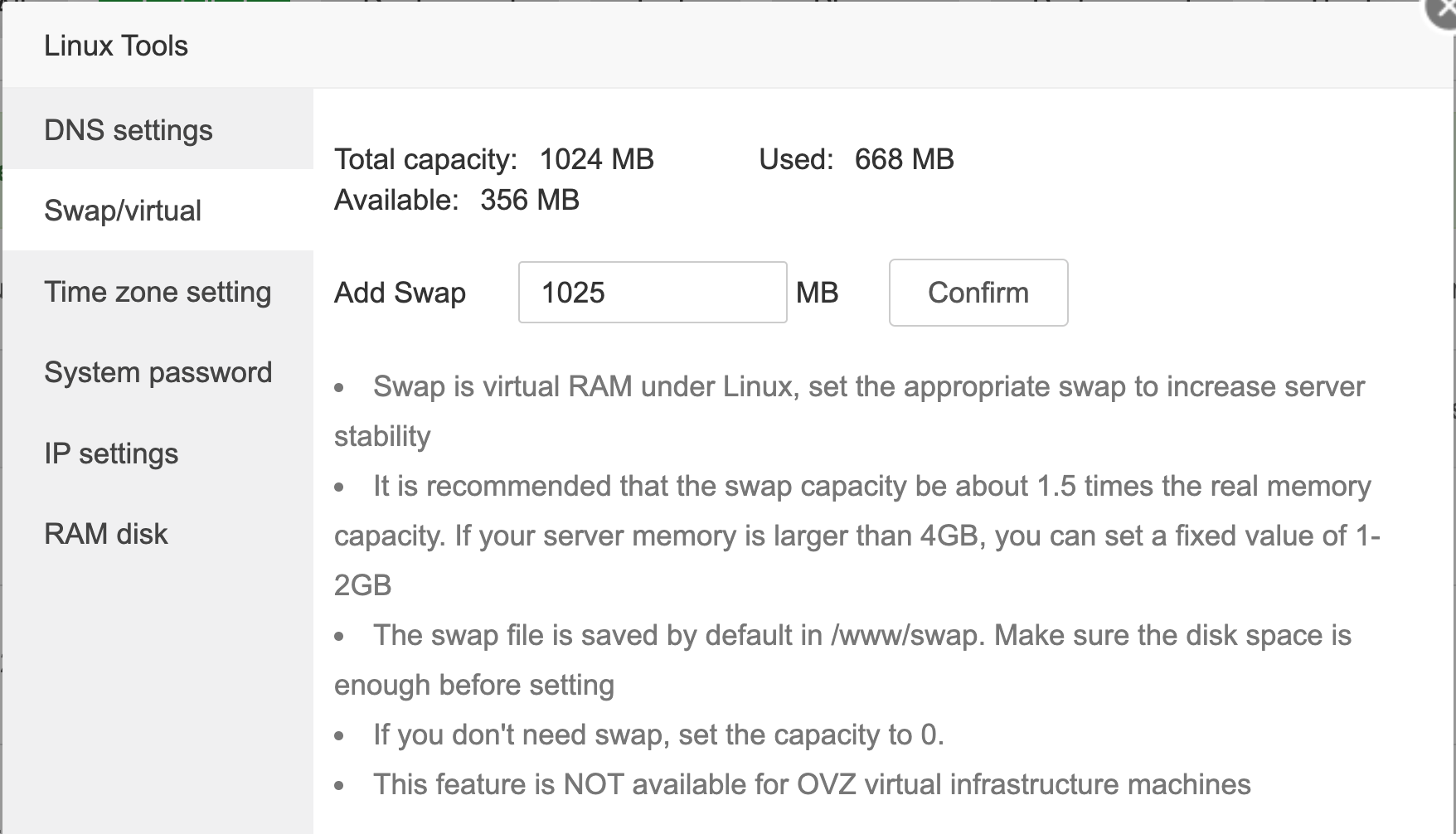Click the Linux Tools dialog title

pyautogui.click(x=116, y=46)
